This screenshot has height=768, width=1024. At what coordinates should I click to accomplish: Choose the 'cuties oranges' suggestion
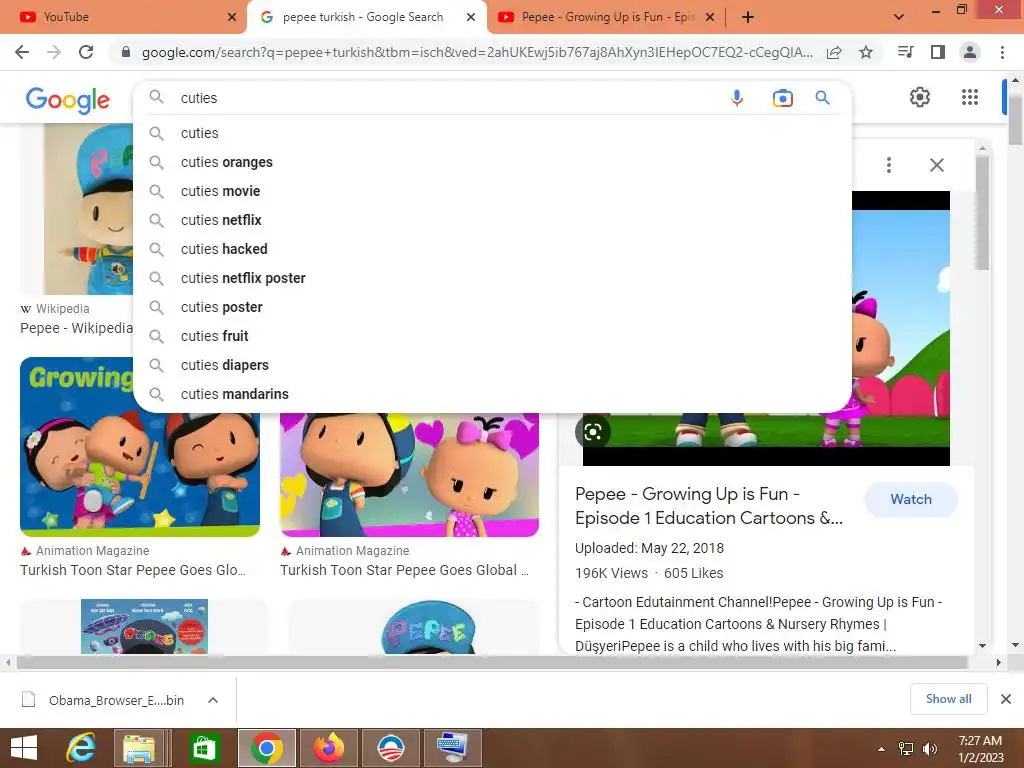[x=492, y=162]
